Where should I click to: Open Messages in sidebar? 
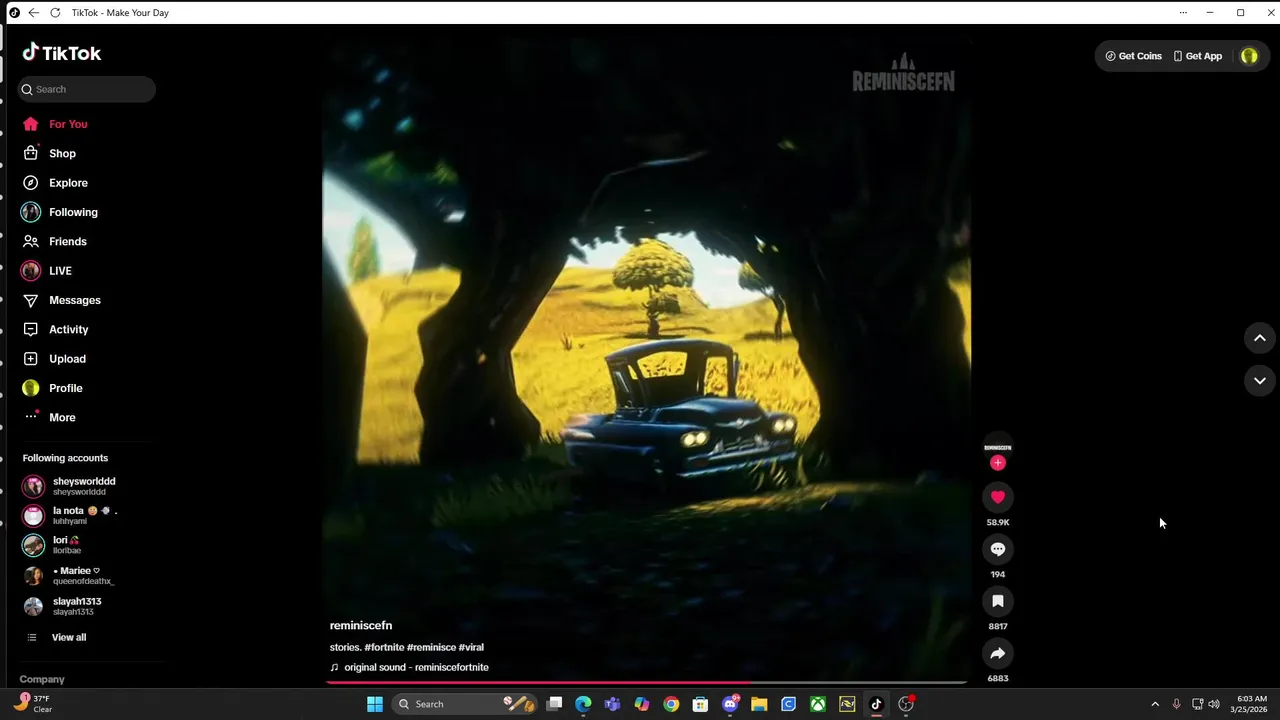click(x=74, y=300)
